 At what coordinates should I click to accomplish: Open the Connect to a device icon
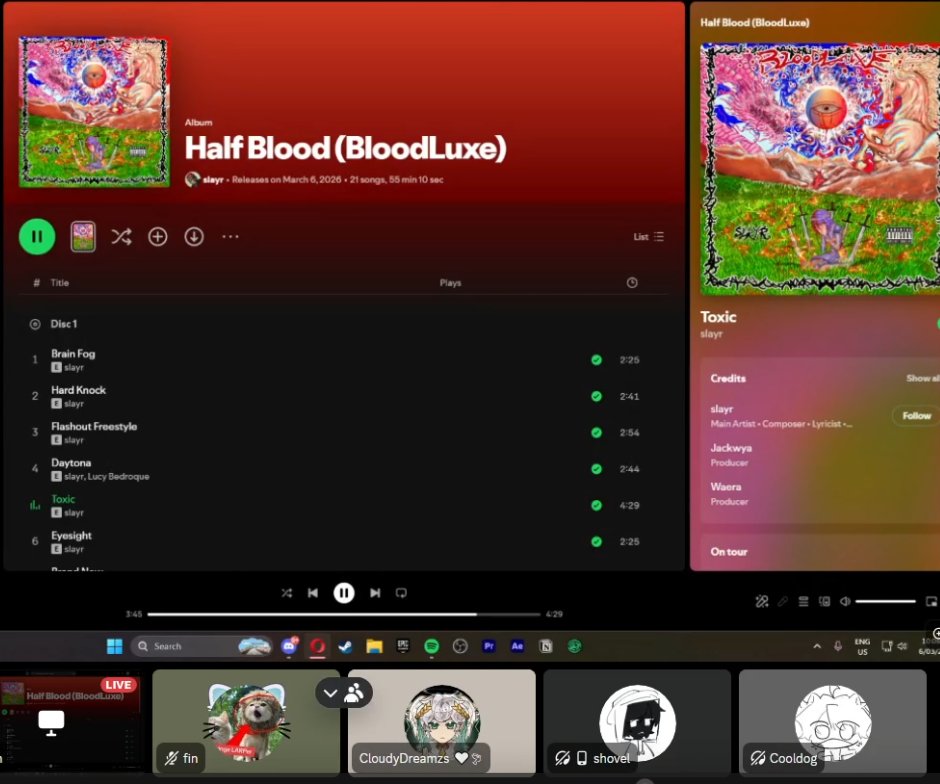(x=824, y=601)
